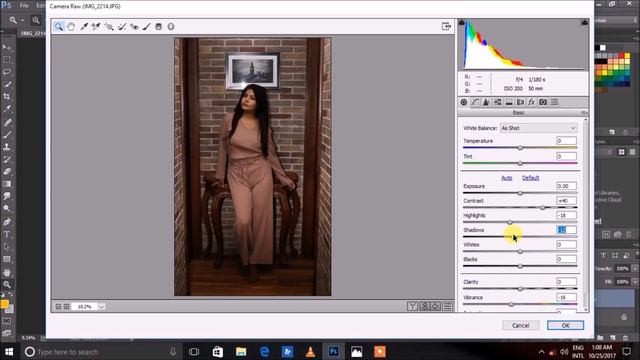Image resolution: width=640 pixels, height=360 pixels.
Task: Select the Targeted Adjustment tool
Action: 109,27
